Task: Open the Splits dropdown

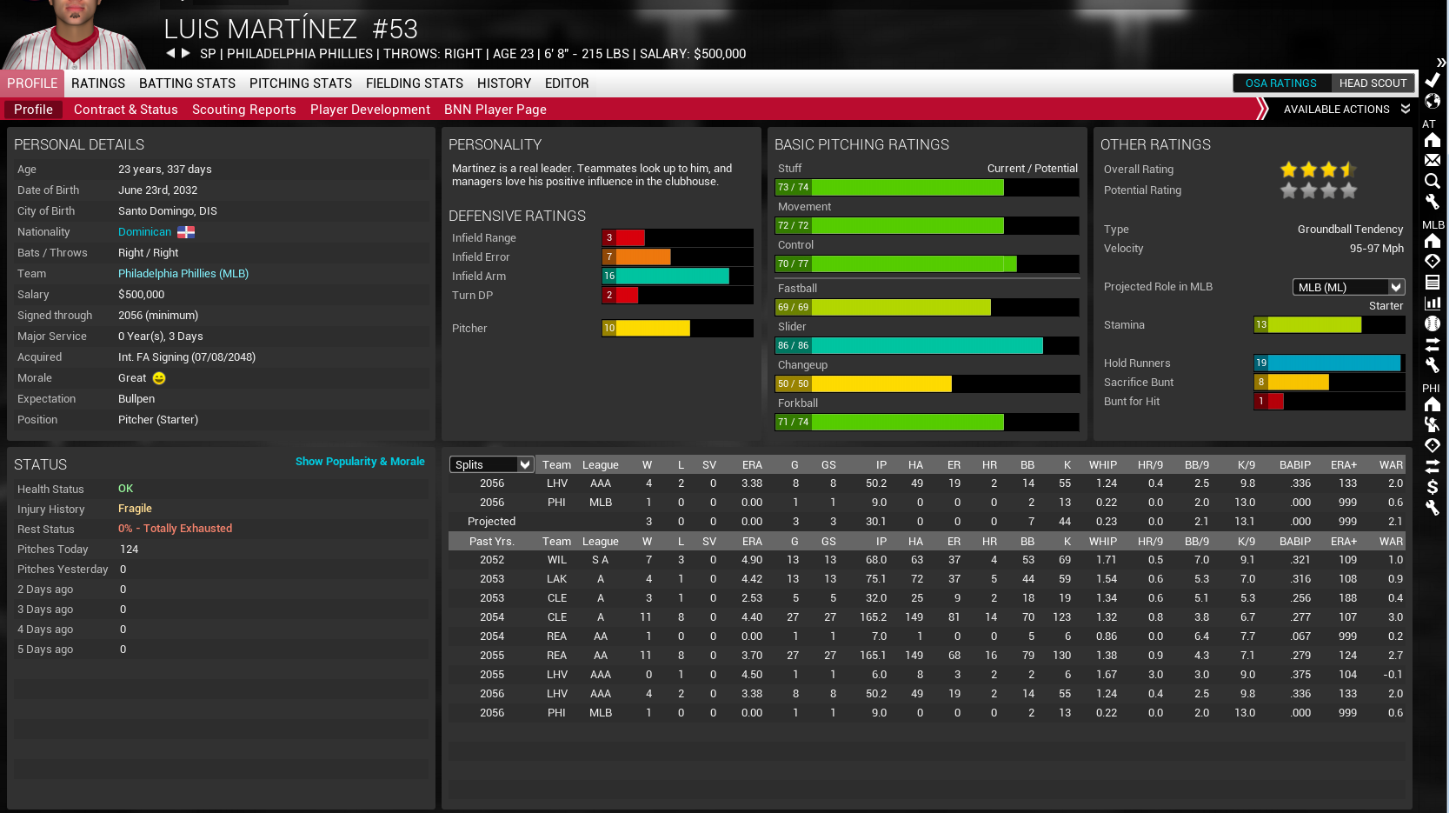Action: click(491, 464)
